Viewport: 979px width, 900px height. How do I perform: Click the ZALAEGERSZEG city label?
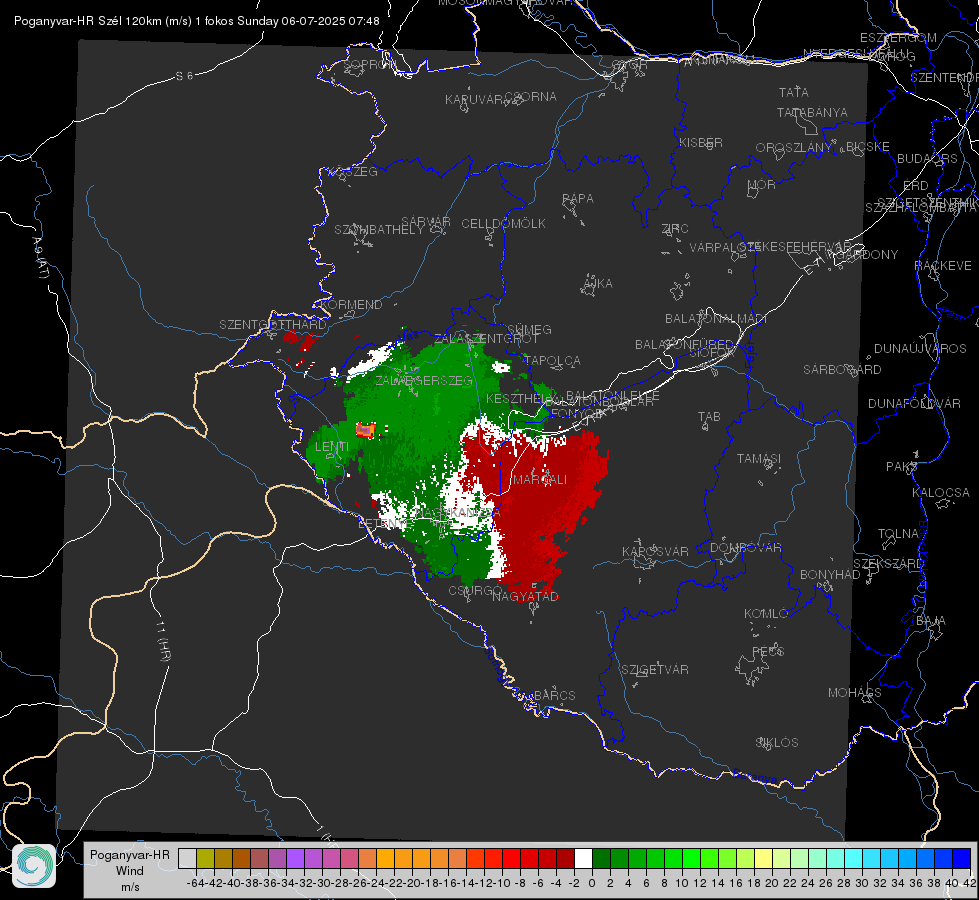tap(424, 381)
